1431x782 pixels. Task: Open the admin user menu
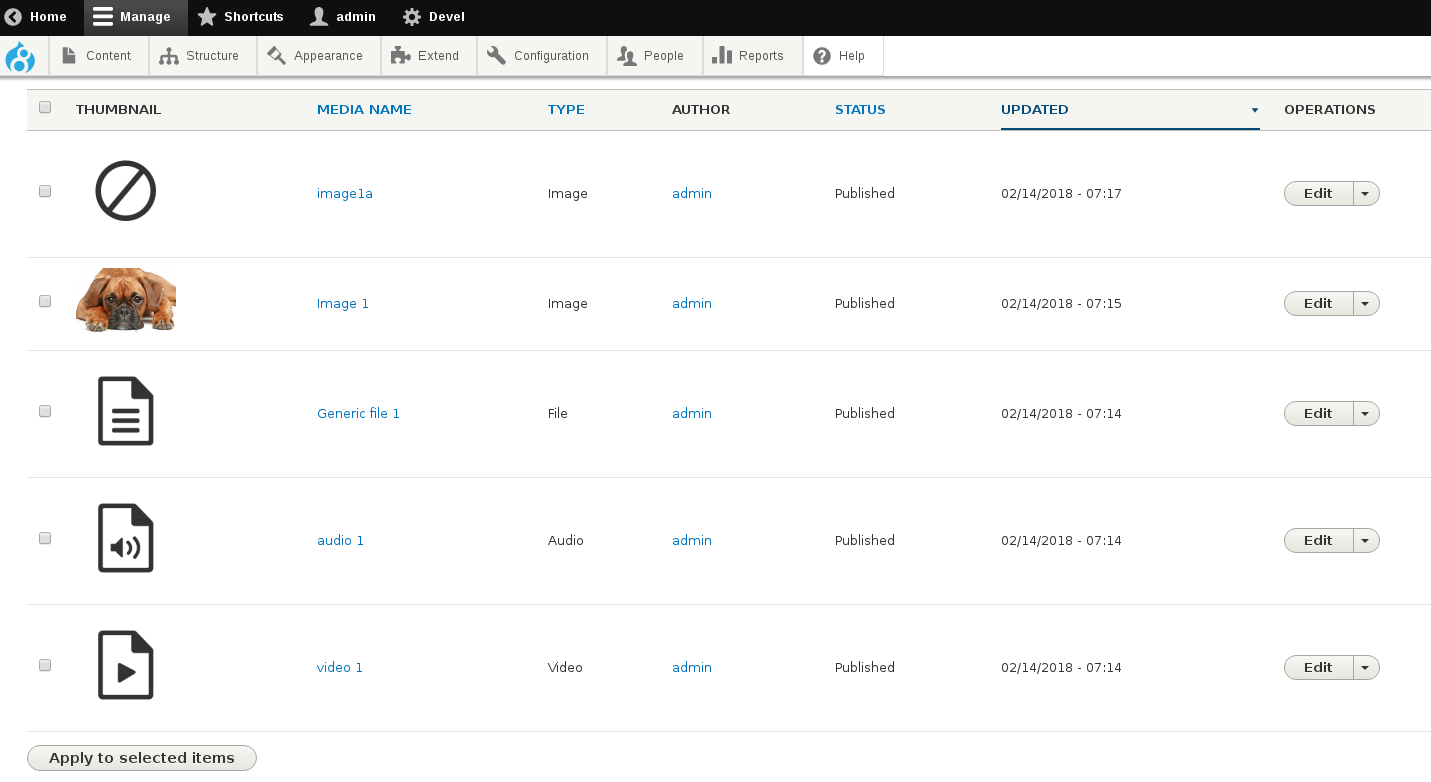(344, 17)
